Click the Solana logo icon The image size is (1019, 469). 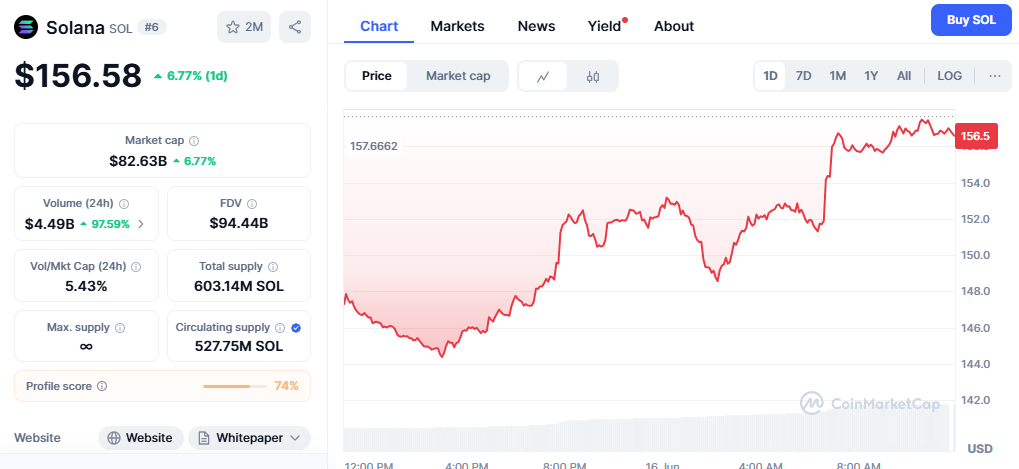[27, 27]
